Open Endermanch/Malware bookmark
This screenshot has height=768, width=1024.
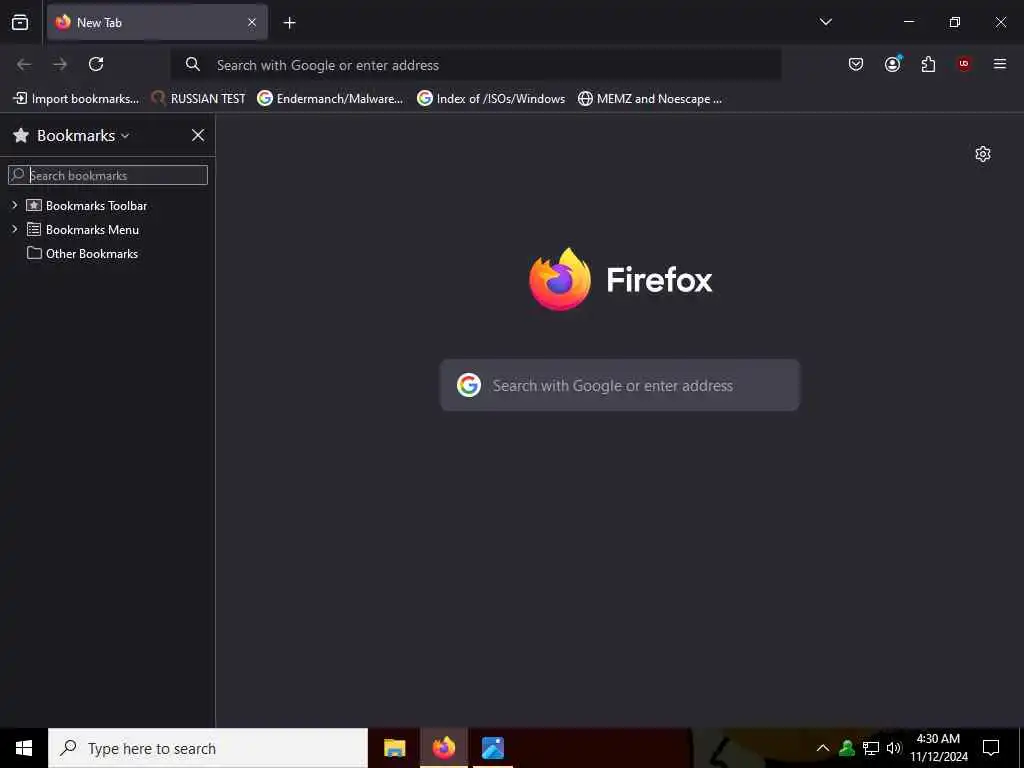coord(330,99)
